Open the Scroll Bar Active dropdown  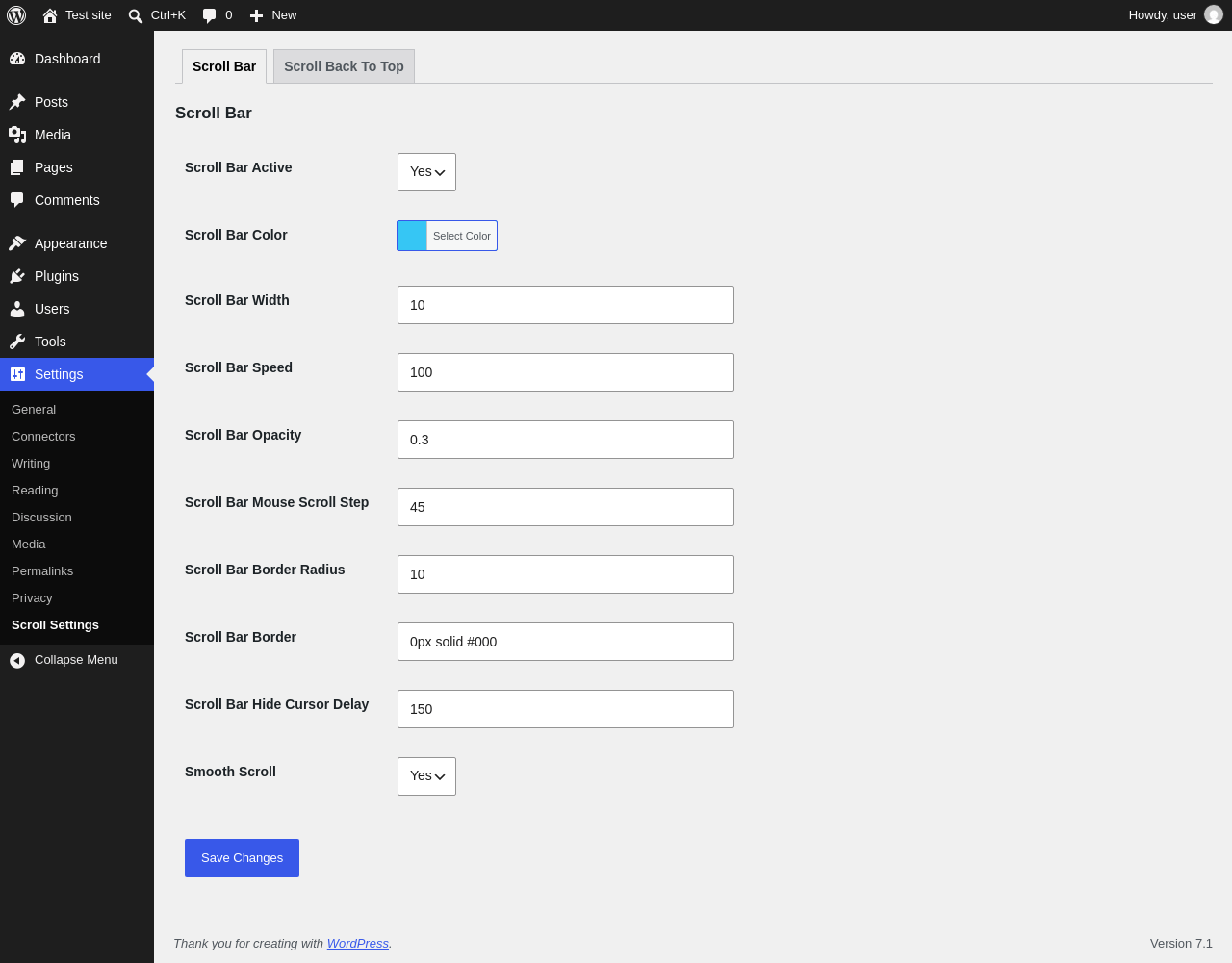[426, 172]
